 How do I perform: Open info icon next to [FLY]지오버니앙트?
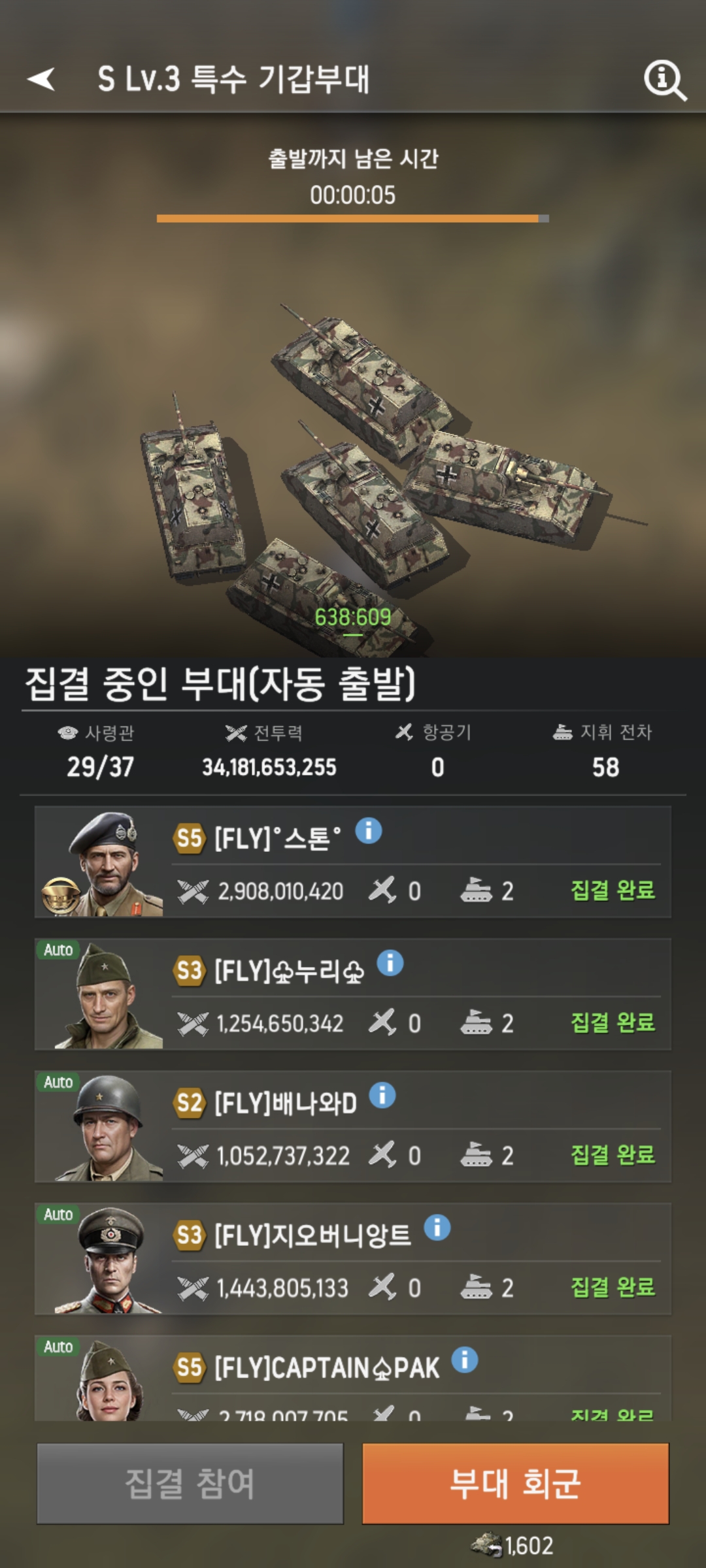pos(437,1227)
